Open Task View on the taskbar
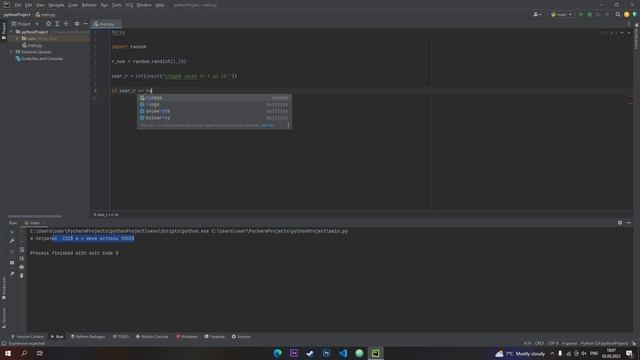This screenshot has height=360, width=640. (x=40, y=353)
